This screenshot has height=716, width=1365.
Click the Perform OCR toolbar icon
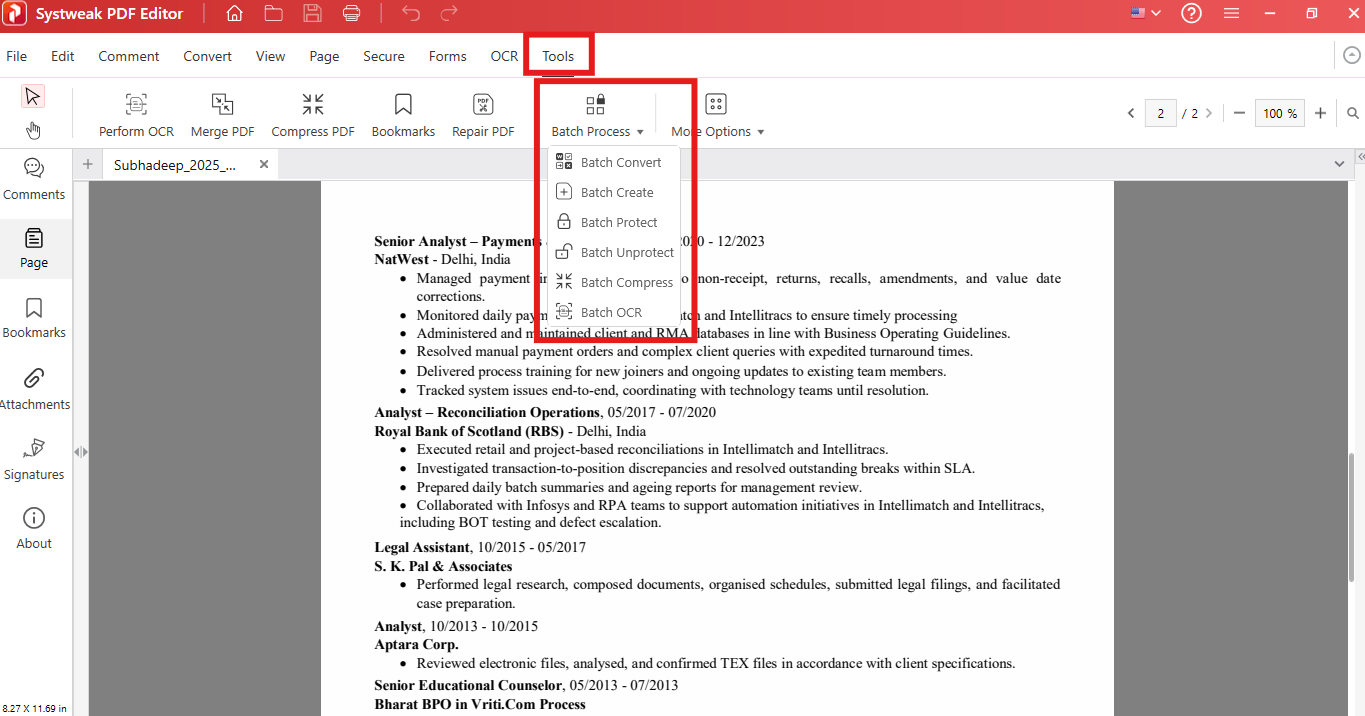[136, 115]
